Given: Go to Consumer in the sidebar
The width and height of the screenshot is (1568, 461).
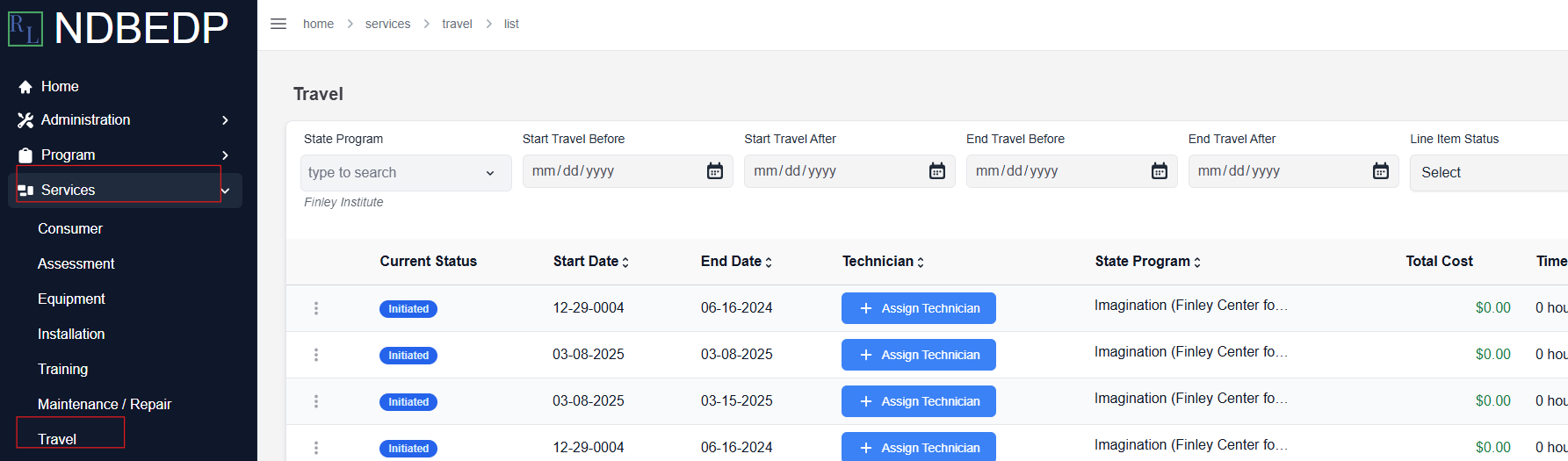Looking at the screenshot, I should (70, 229).
